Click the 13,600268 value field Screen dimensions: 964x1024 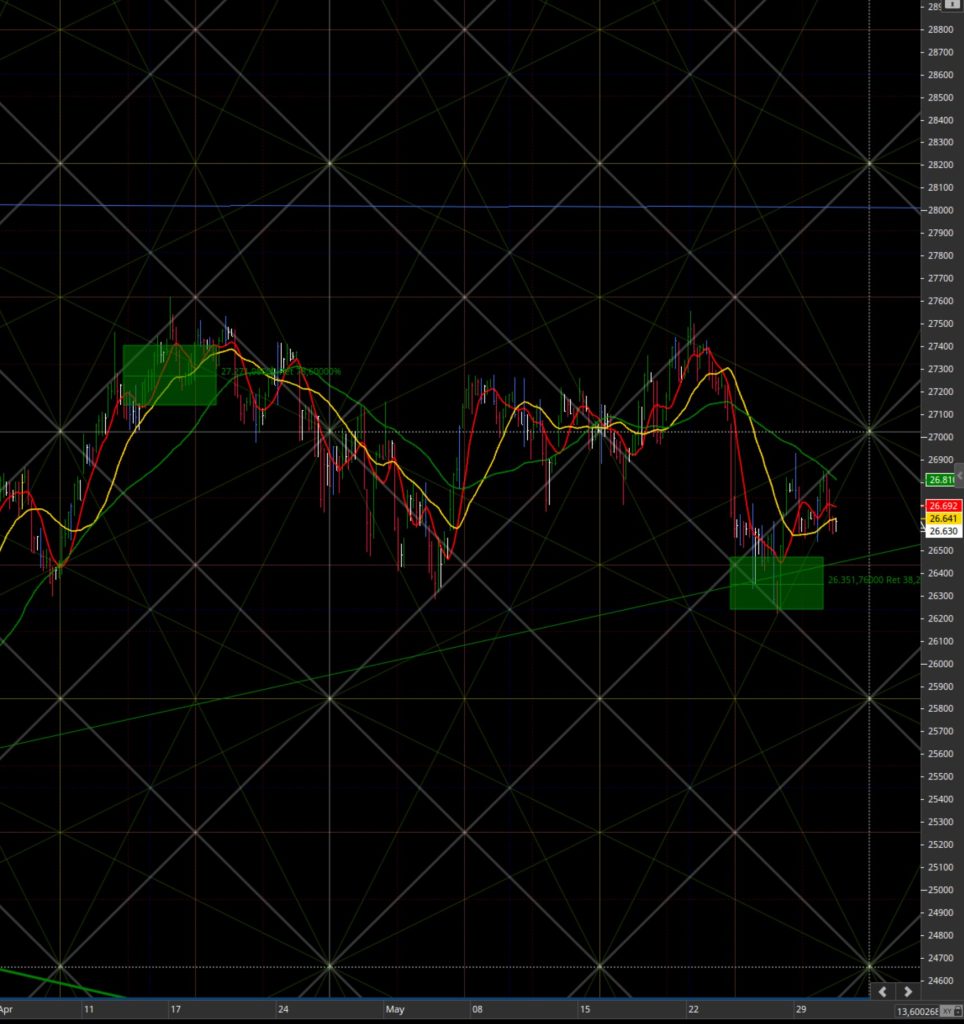pos(917,1012)
